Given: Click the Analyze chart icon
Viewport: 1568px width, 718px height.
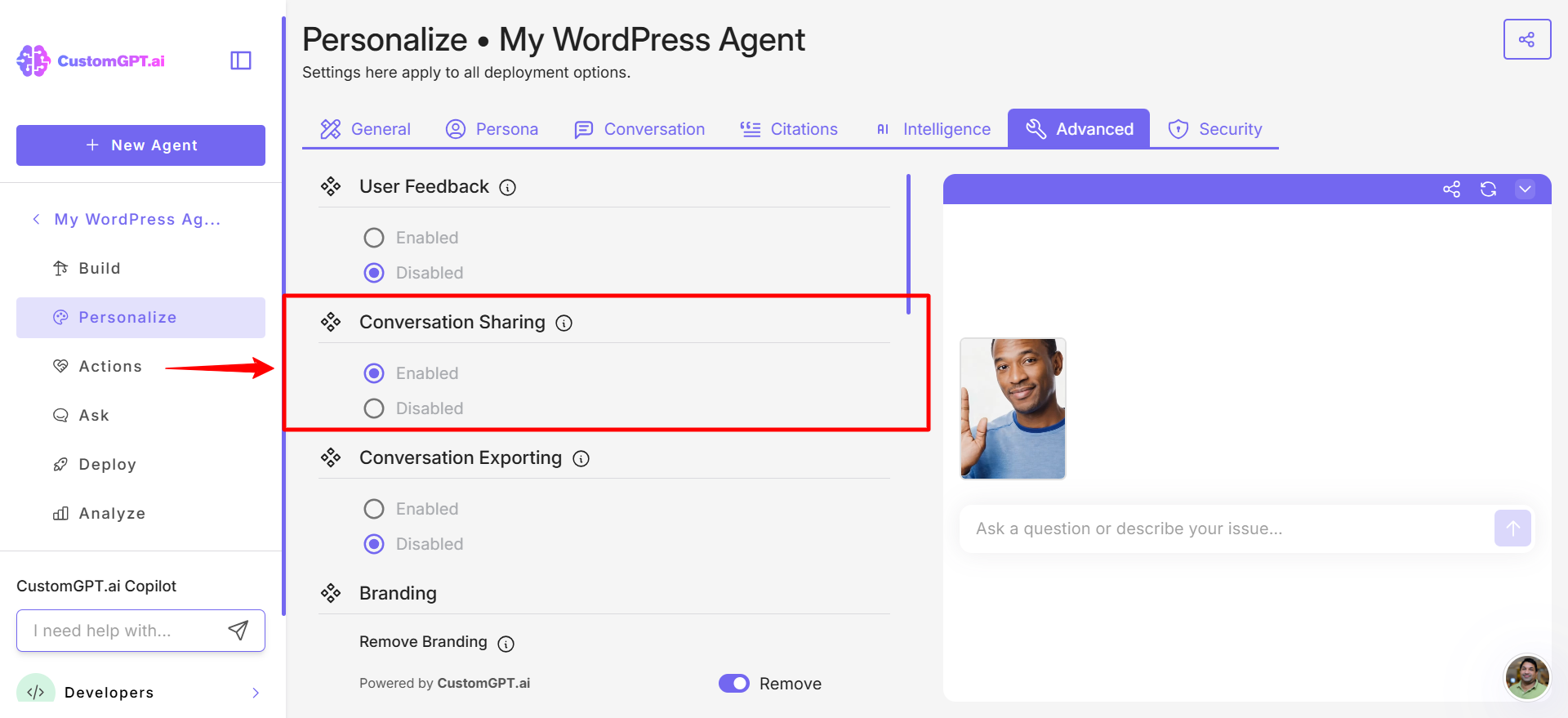Looking at the screenshot, I should (60, 513).
